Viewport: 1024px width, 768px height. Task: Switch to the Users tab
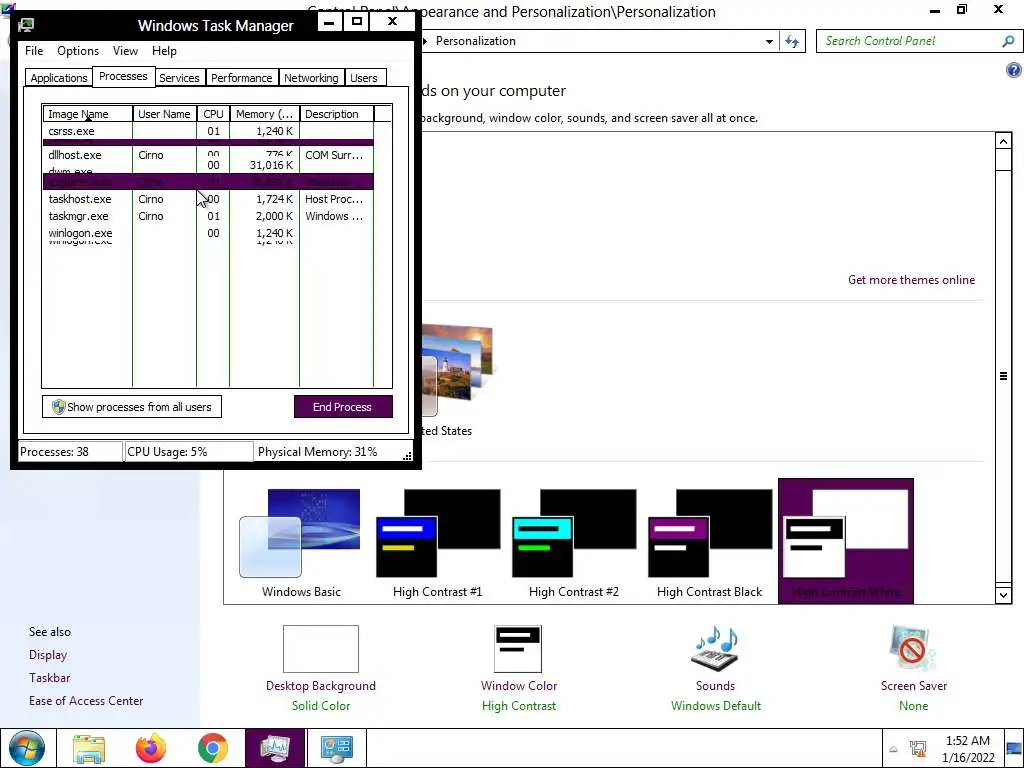[x=363, y=78]
